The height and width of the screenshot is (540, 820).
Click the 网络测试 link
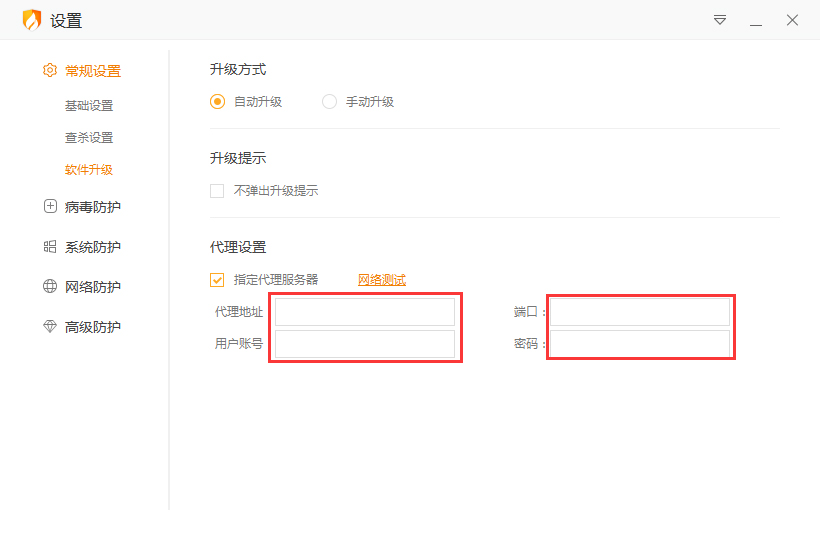click(382, 280)
